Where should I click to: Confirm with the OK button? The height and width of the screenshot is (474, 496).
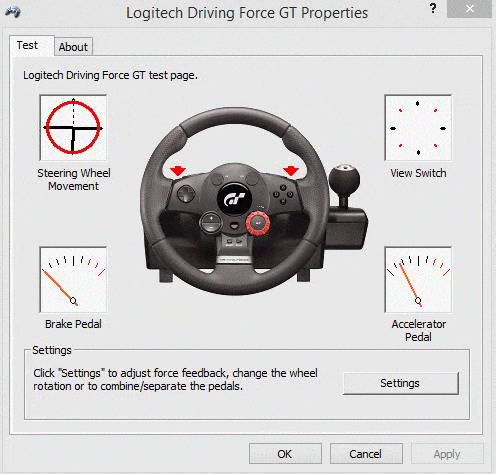pyautogui.click(x=285, y=454)
